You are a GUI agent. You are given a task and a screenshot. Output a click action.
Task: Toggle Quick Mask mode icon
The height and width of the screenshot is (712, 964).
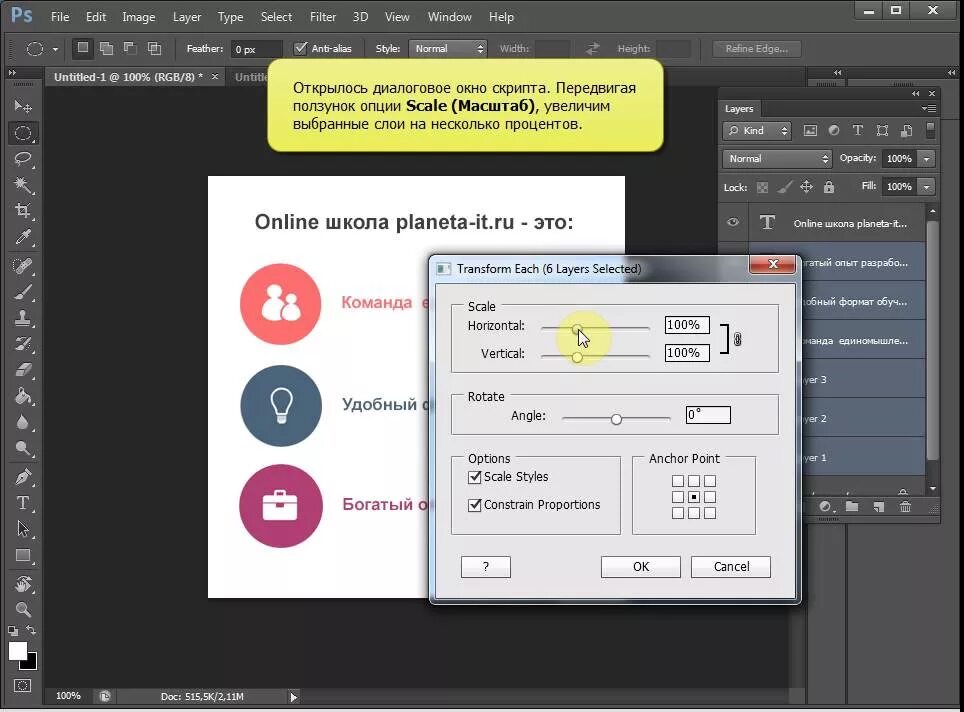pyautogui.click(x=23, y=686)
